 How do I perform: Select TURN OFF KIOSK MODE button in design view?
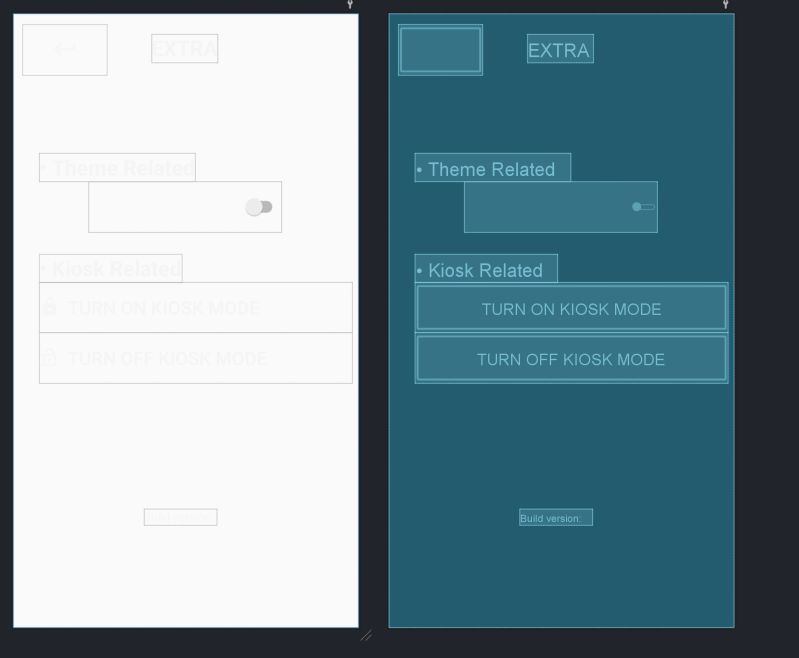click(196, 358)
